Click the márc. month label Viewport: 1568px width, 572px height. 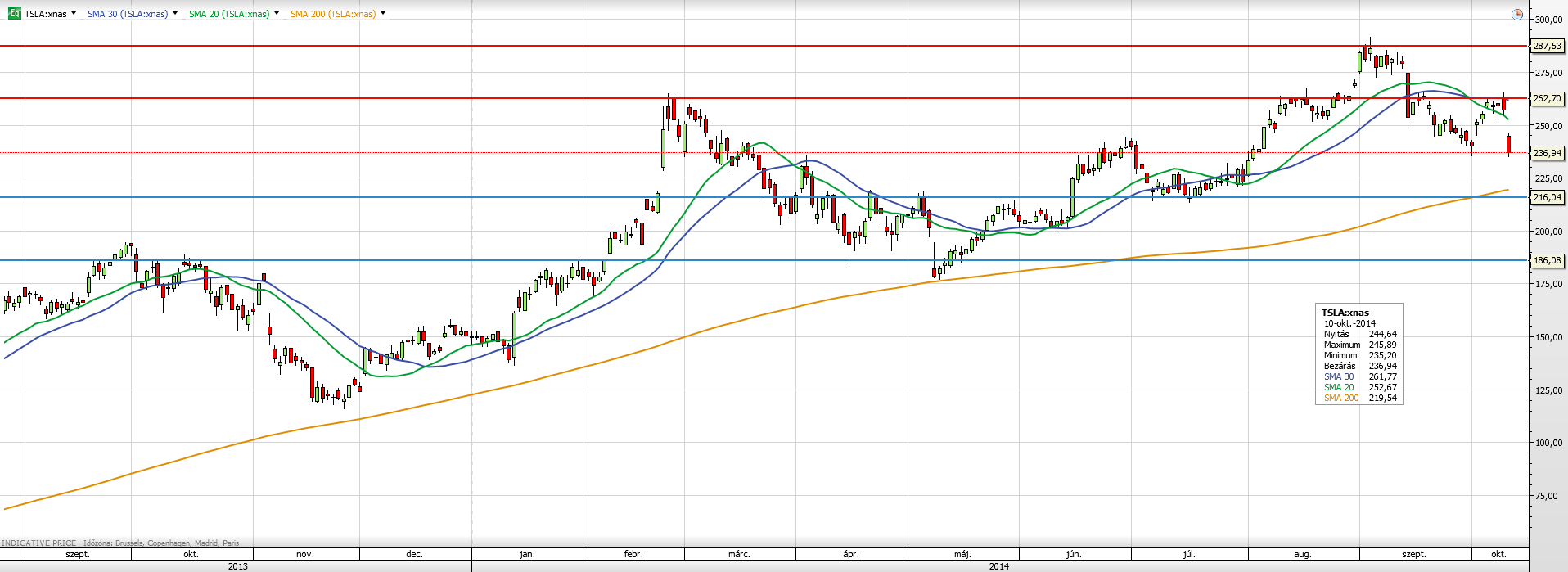tap(739, 554)
